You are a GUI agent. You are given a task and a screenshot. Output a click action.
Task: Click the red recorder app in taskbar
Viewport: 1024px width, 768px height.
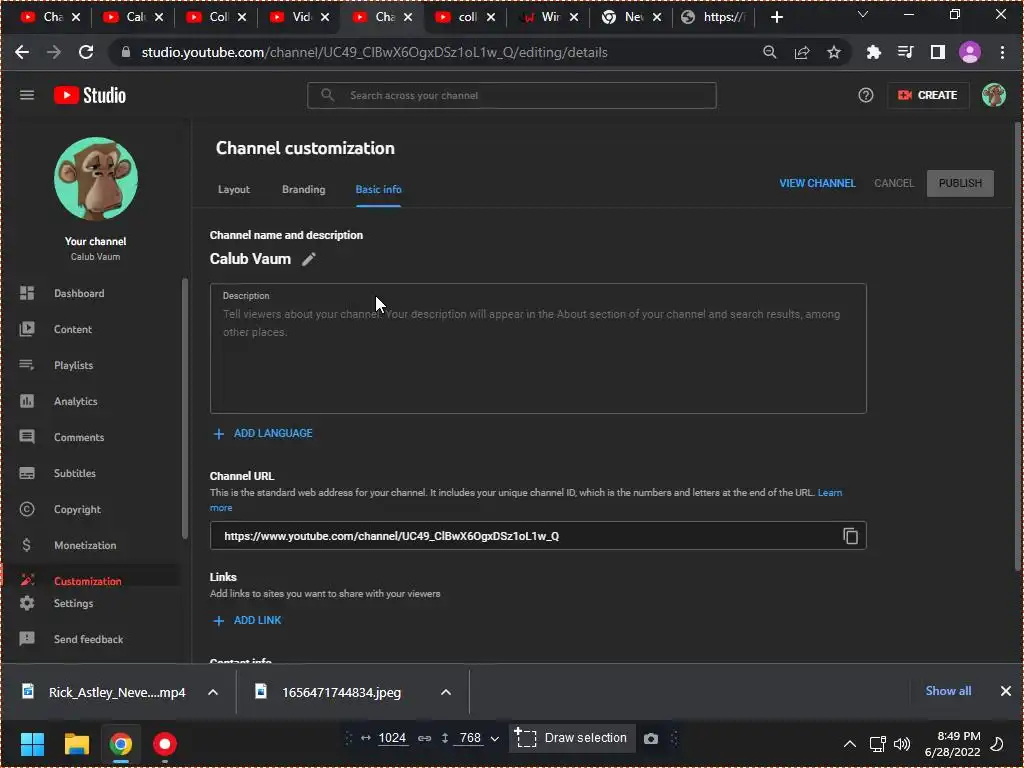165,744
